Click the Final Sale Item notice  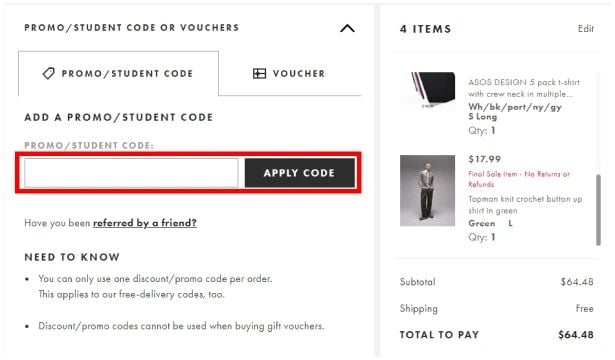(519, 179)
